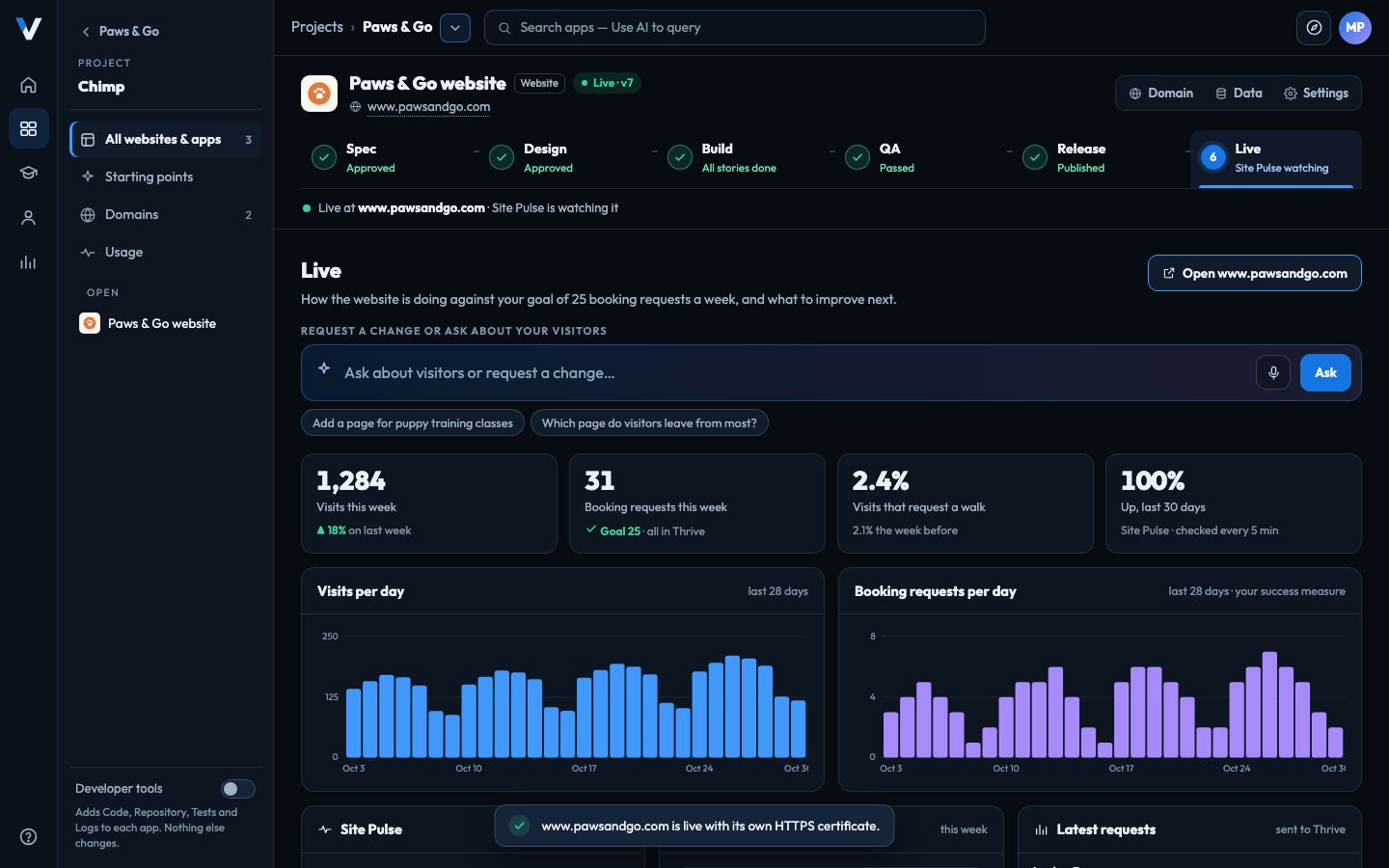Image resolution: width=1389 pixels, height=868 pixels.
Task: Open the help question mark icon
Action: [x=28, y=836]
